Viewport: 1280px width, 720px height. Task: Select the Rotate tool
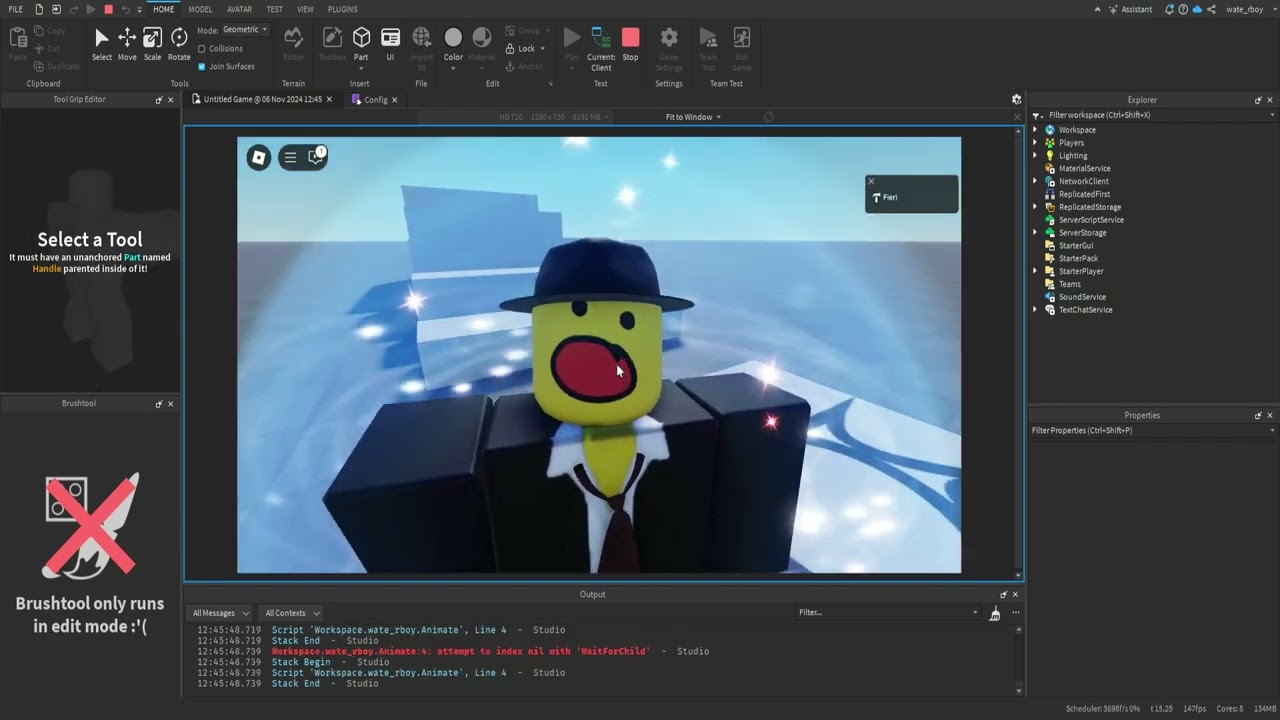pos(179,43)
